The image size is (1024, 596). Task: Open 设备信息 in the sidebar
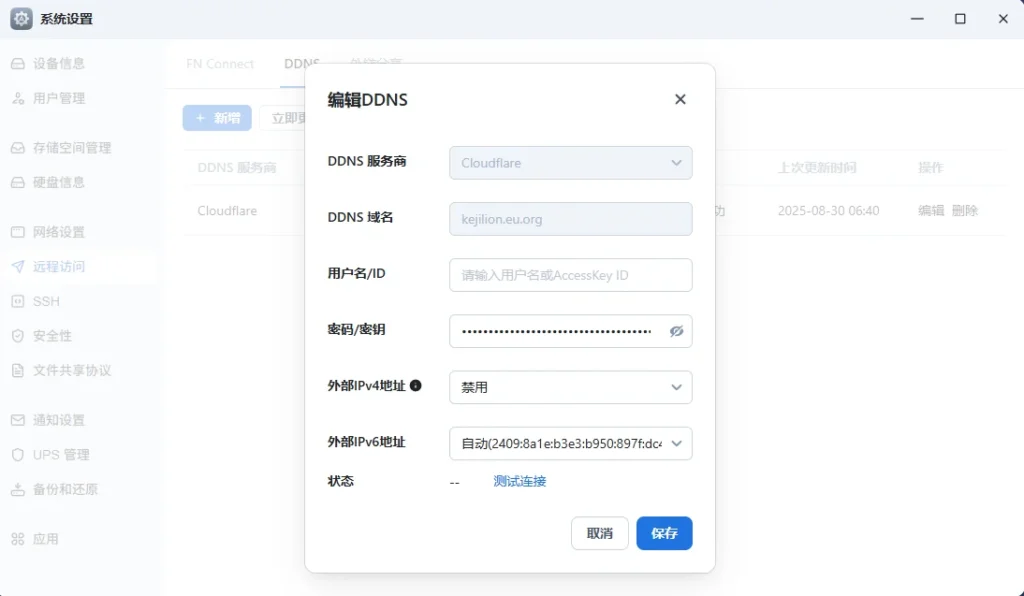(59, 63)
